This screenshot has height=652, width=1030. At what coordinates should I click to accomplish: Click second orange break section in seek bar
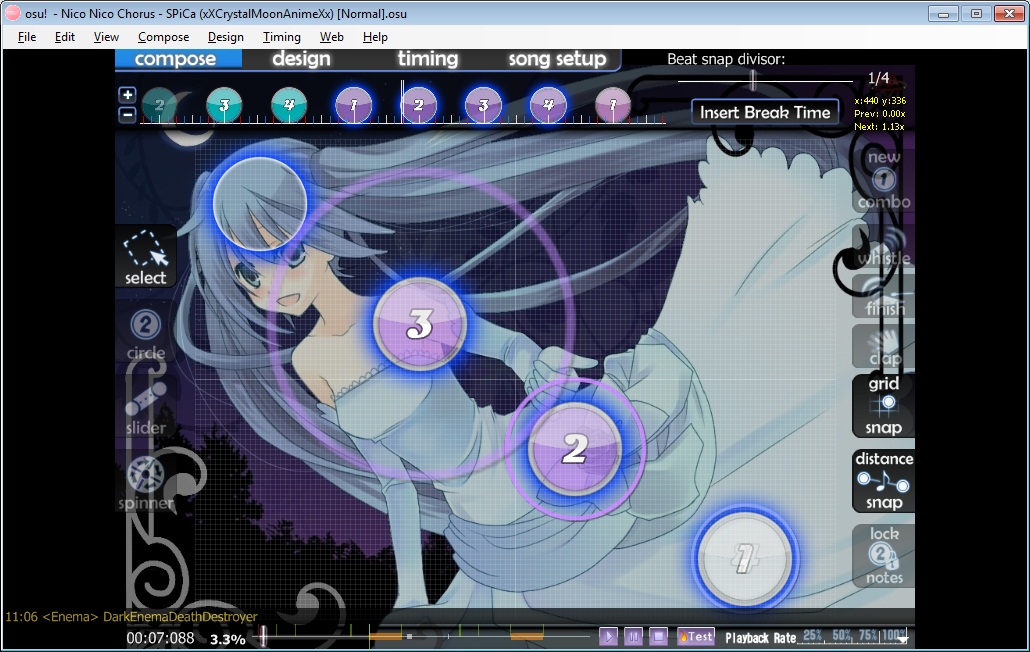point(527,636)
